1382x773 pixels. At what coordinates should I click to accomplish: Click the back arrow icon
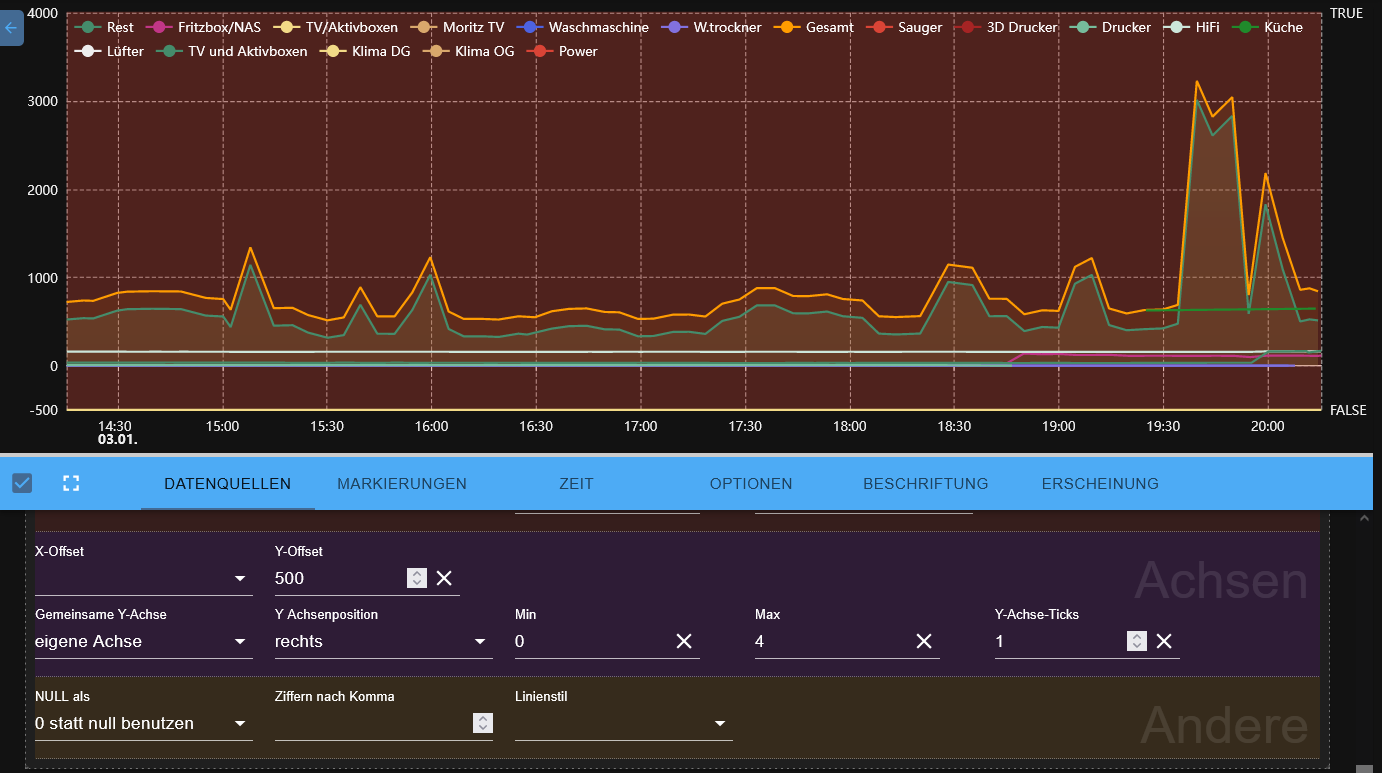11,27
